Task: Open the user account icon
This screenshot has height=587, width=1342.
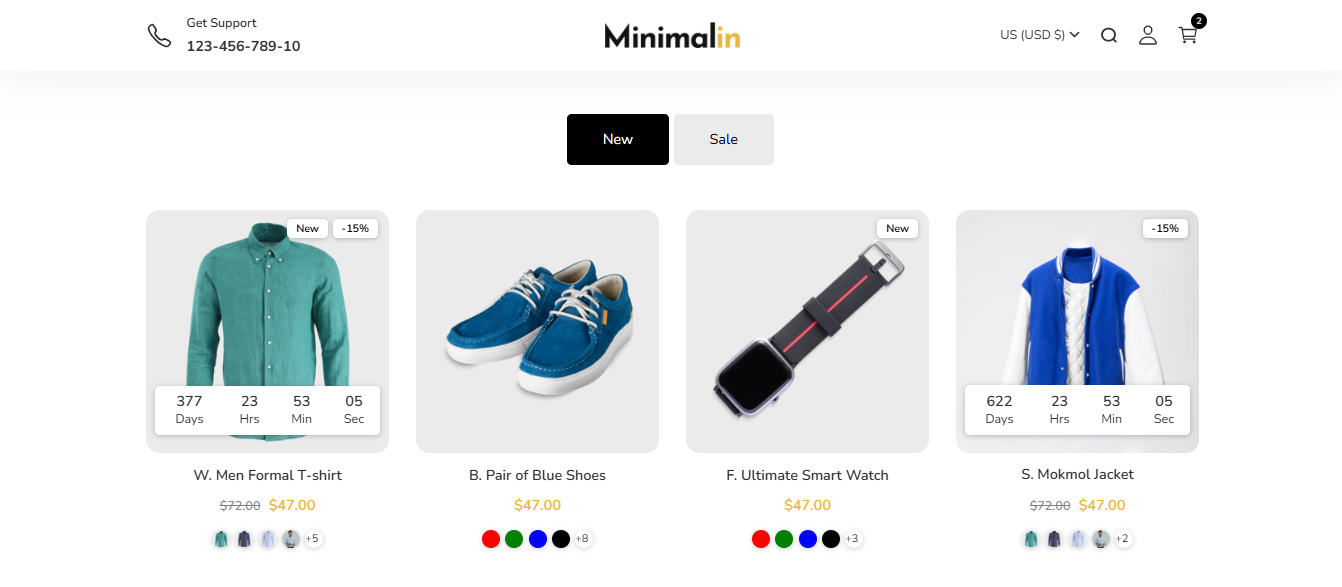Action: tap(1148, 35)
